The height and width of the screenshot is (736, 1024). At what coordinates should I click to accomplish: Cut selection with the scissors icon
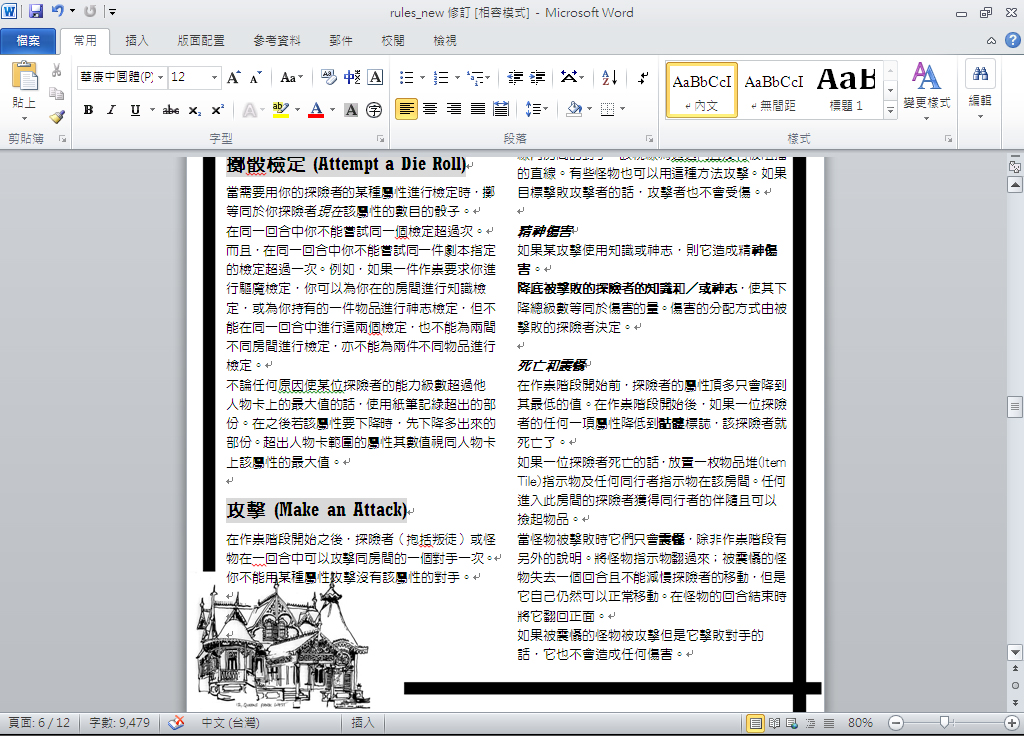click(57, 71)
